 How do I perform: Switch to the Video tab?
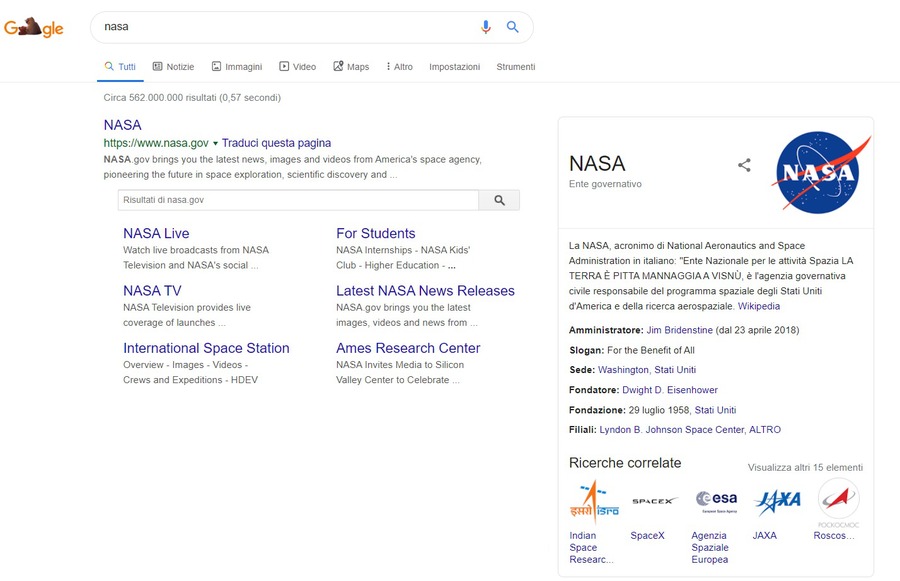point(297,67)
